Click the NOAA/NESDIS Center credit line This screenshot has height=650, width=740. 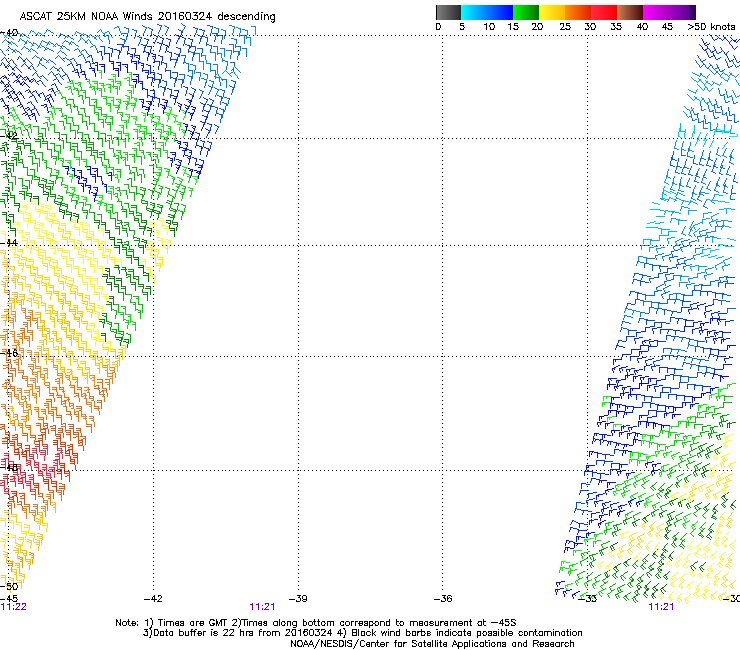pos(432,644)
